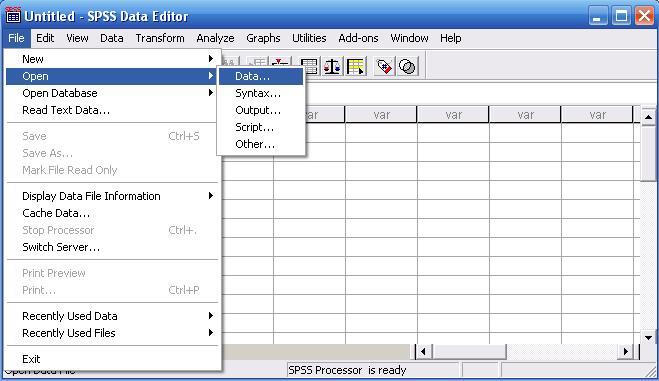This screenshot has width=659, height=381.
Task: Choose Other... from the Open submenu
Action: (261, 144)
